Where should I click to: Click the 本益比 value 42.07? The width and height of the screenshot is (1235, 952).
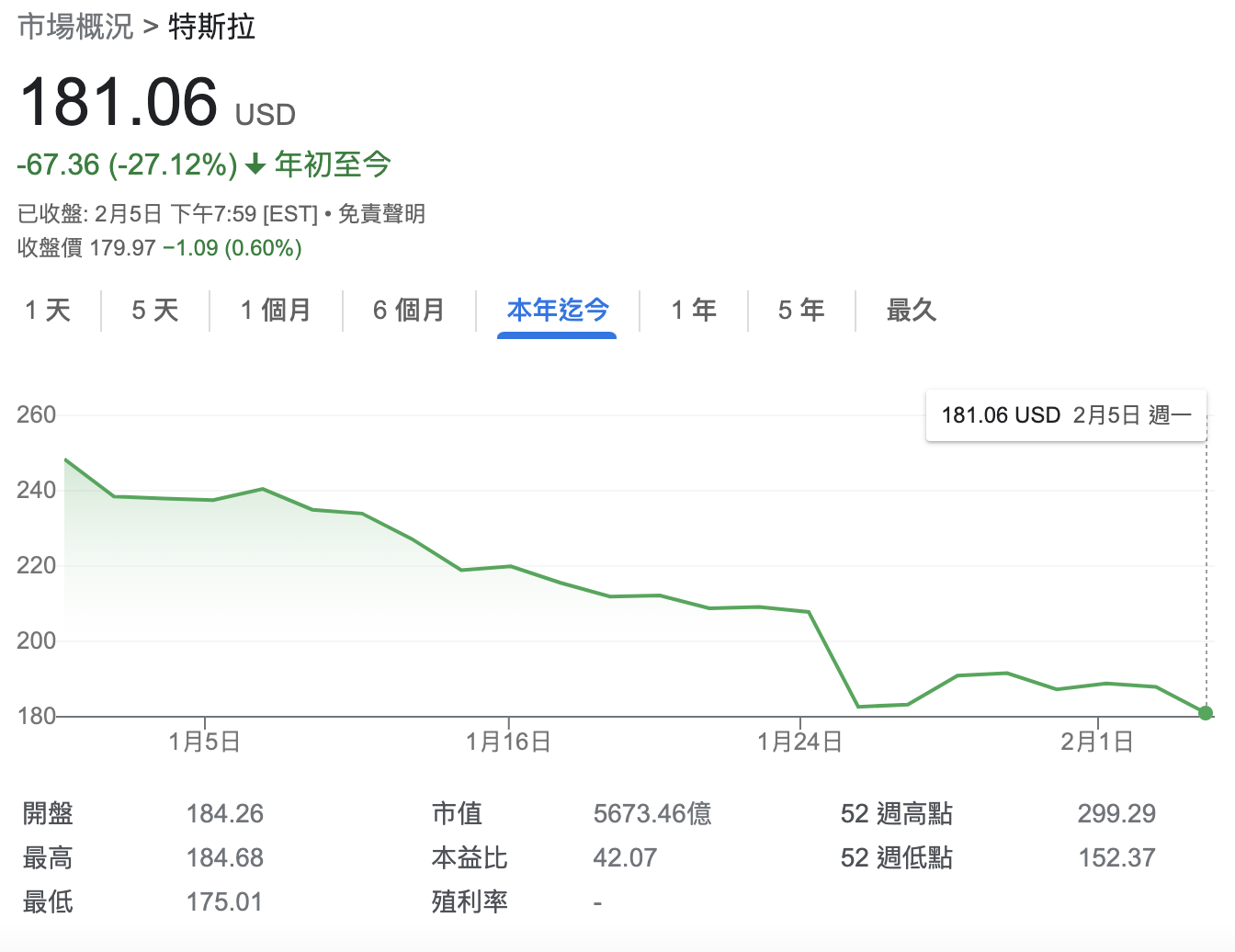[x=625, y=857]
